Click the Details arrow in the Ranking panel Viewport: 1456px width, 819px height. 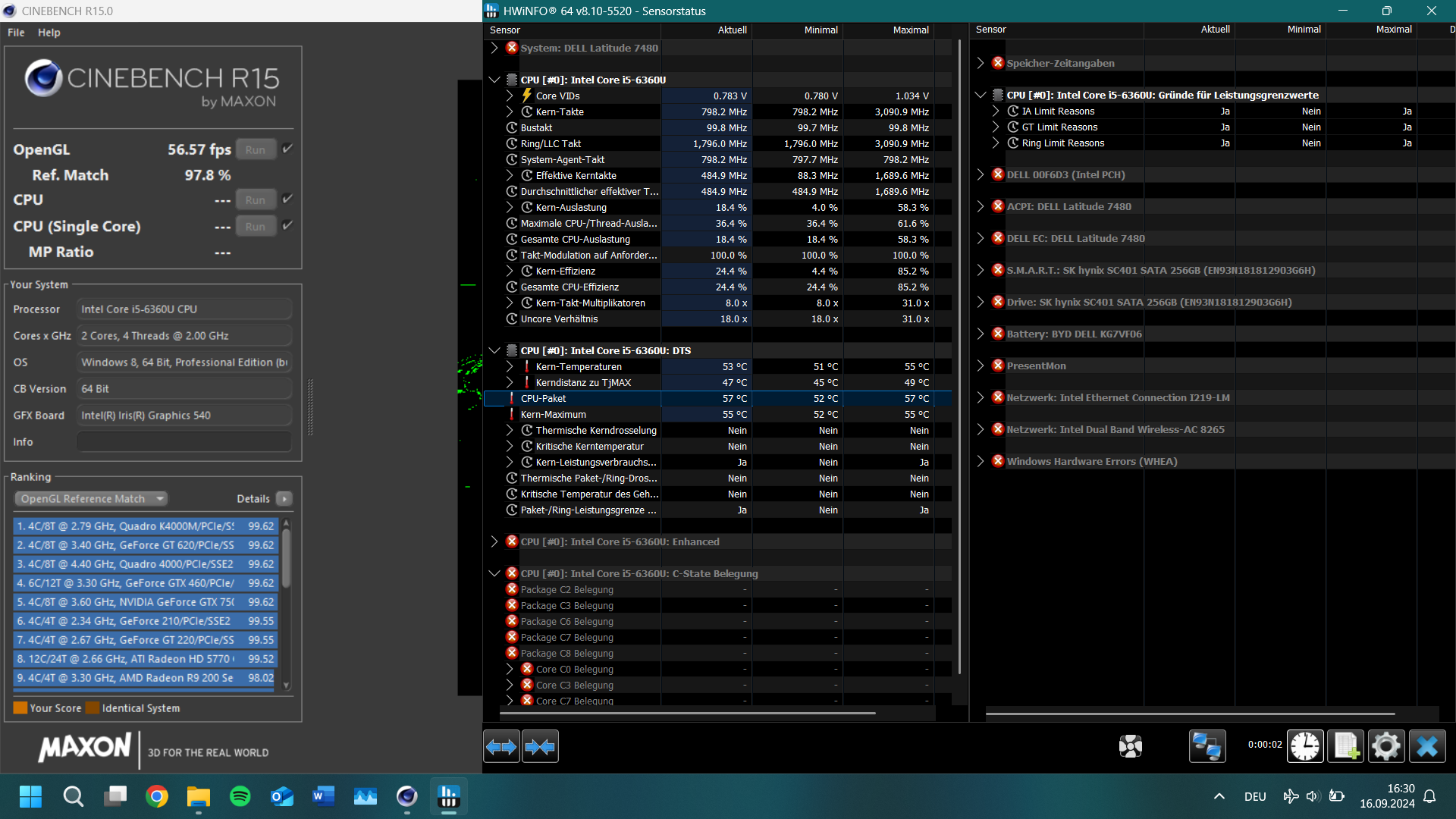tap(284, 498)
